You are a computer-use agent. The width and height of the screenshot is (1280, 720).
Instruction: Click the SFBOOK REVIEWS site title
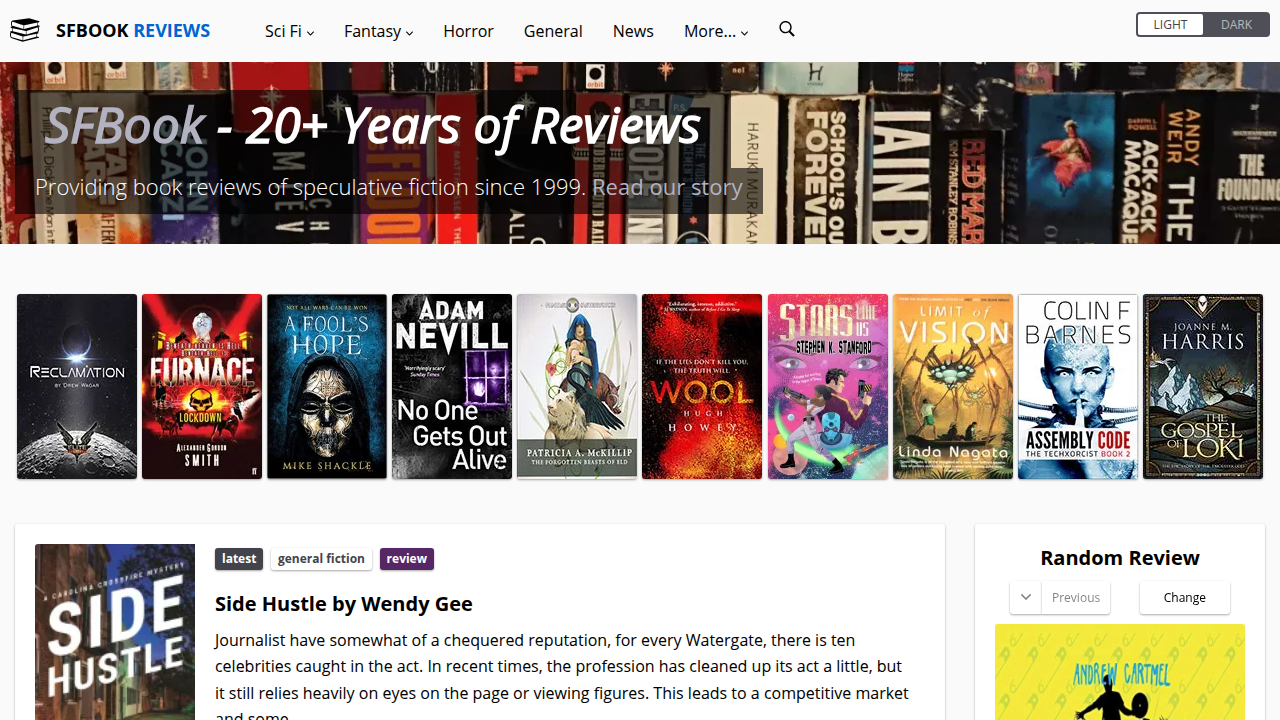133,30
